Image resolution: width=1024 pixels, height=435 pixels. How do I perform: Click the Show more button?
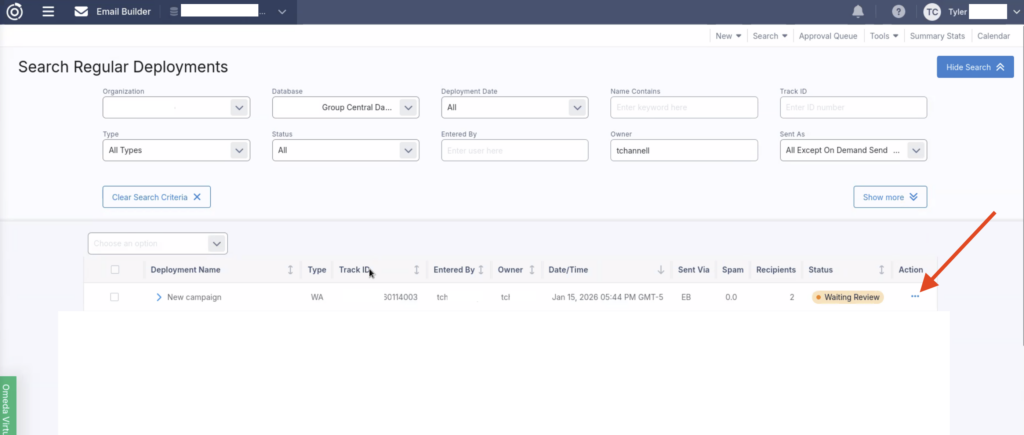point(890,197)
